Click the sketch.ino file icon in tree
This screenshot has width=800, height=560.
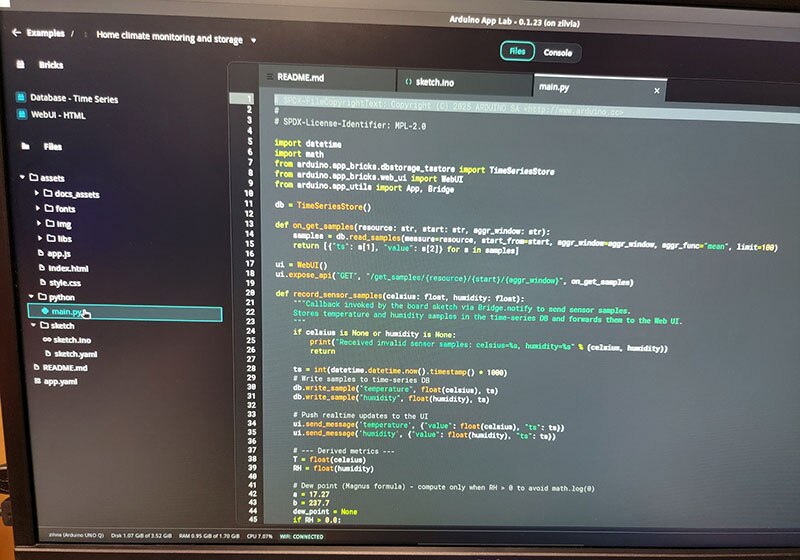47,340
